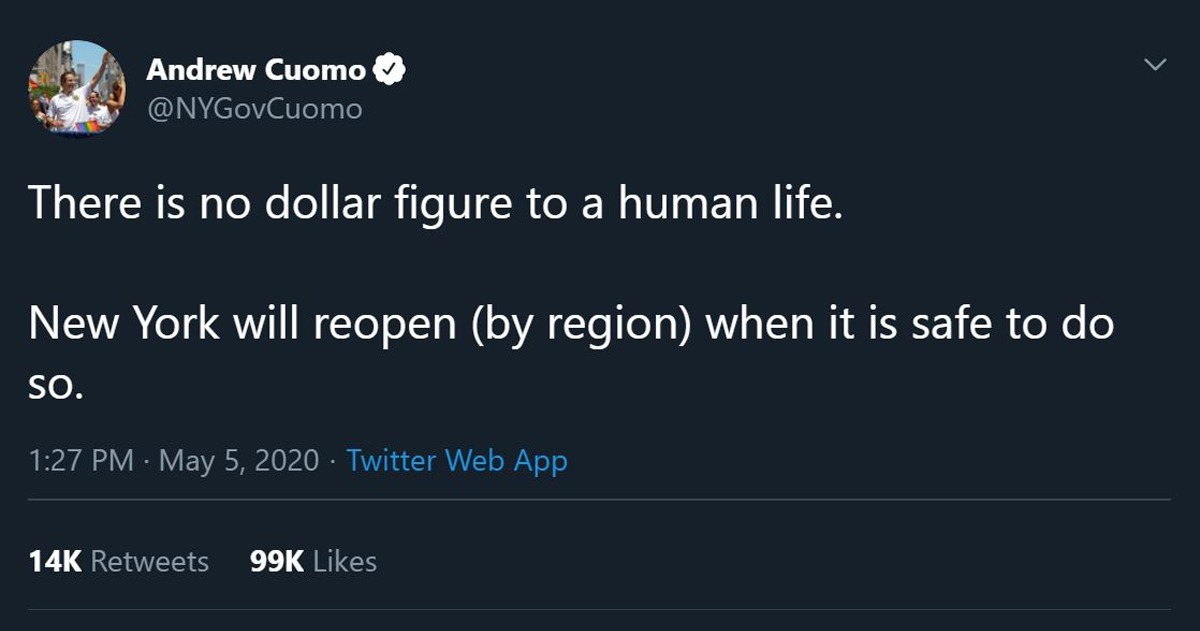Click the word Retweets

coord(150,562)
